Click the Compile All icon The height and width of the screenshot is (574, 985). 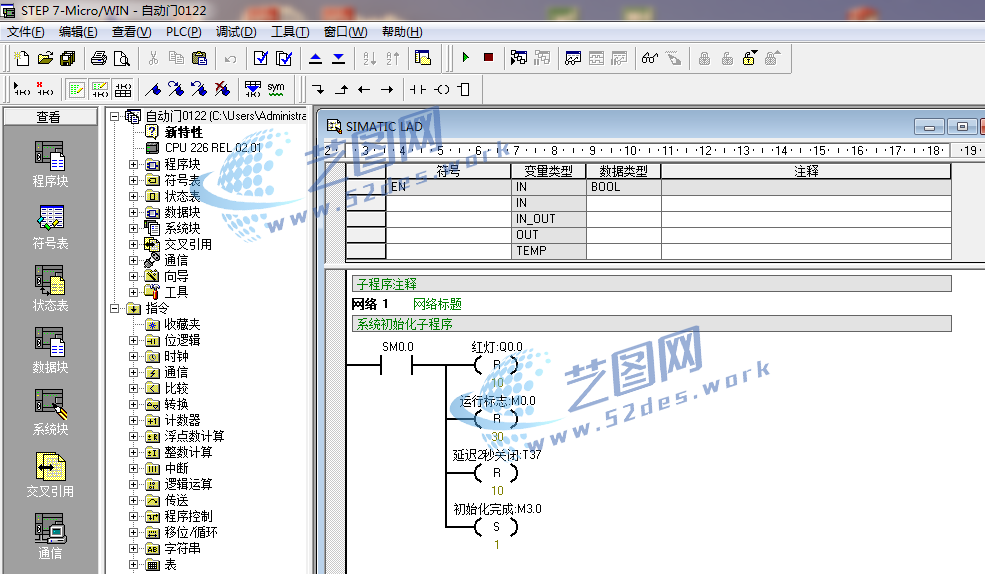click(284, 58)
